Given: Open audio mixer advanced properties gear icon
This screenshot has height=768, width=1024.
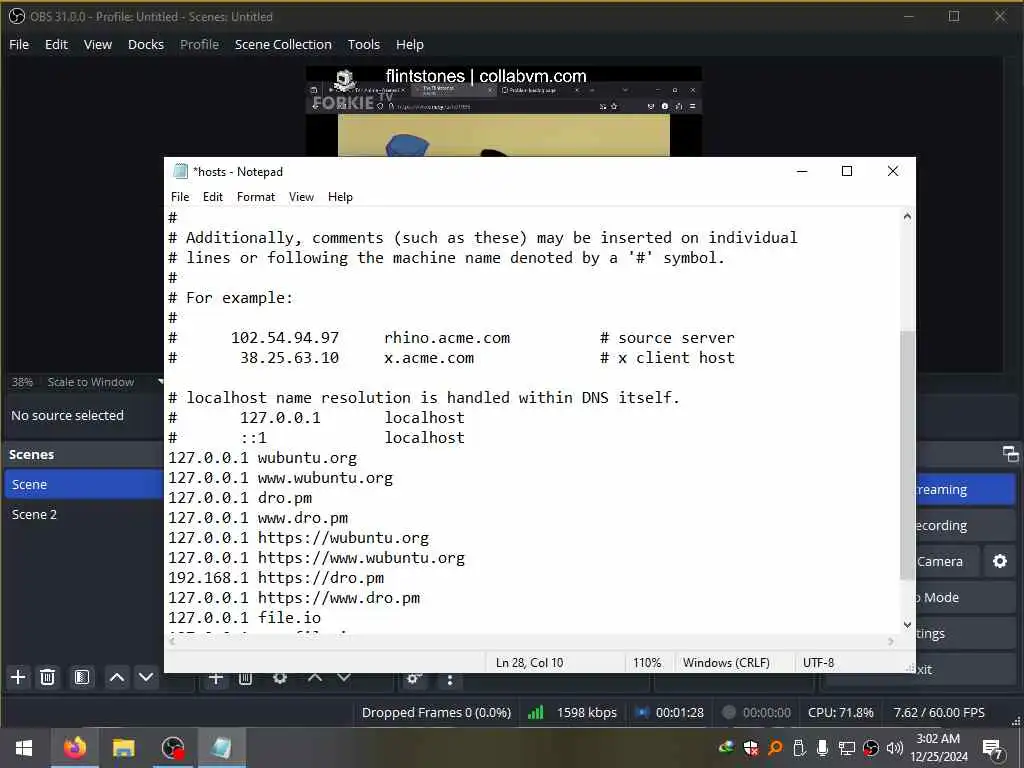Looking at the screenshot, I should 413,679.
